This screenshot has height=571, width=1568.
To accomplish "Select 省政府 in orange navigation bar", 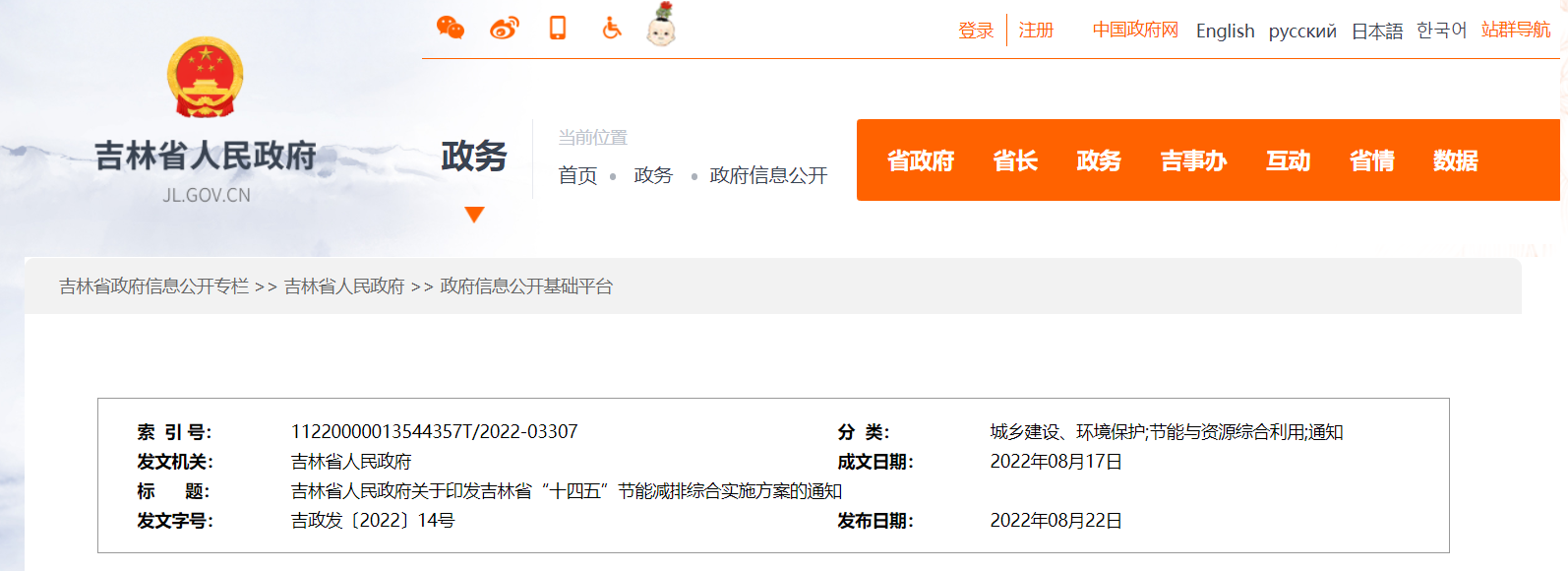I will point(921,160).
